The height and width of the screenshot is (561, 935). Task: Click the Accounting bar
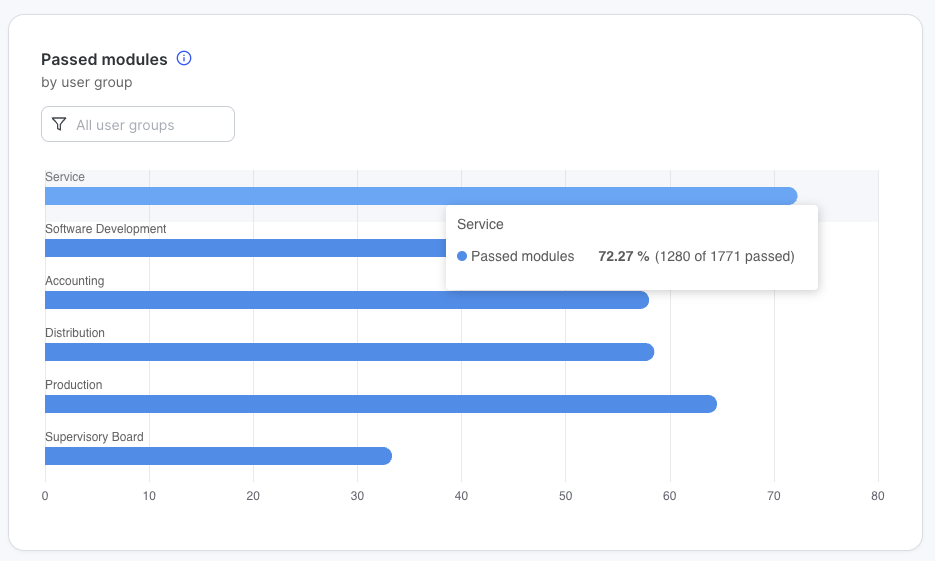point(346,300)
